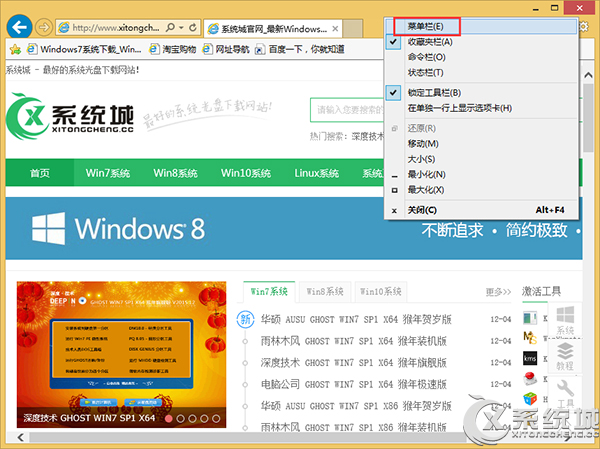Screen dimensions: 600x449
Task: Click the 系统 Windows logo side button
Action: [565, 320]
